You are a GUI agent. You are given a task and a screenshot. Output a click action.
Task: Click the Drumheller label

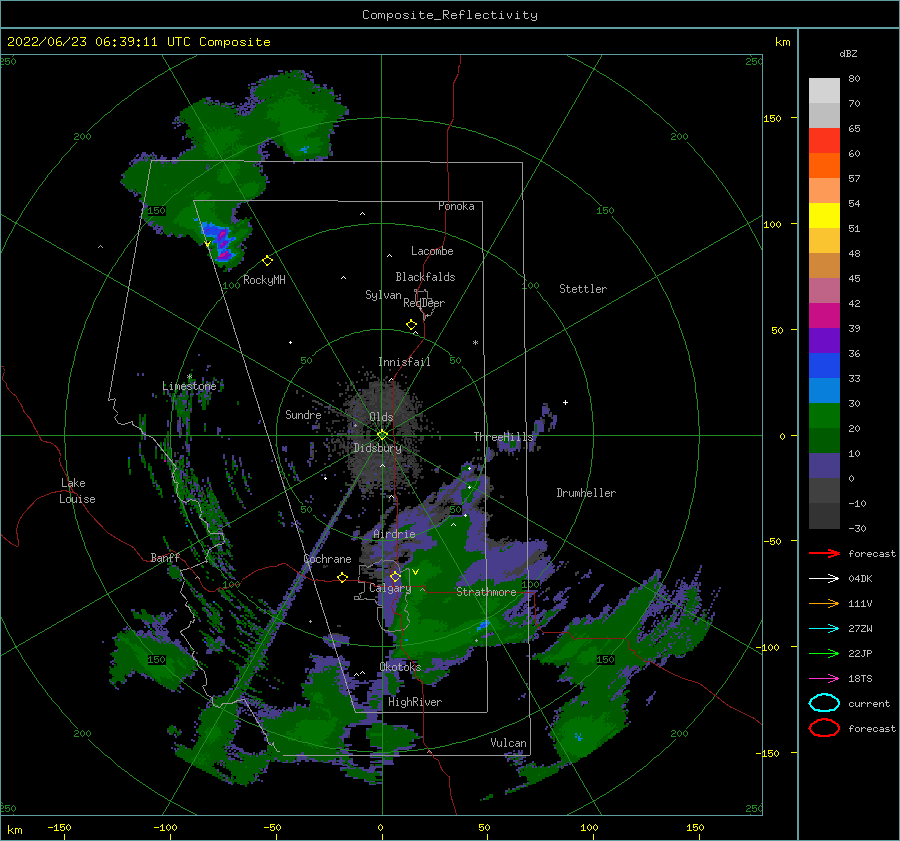[586, 493]
